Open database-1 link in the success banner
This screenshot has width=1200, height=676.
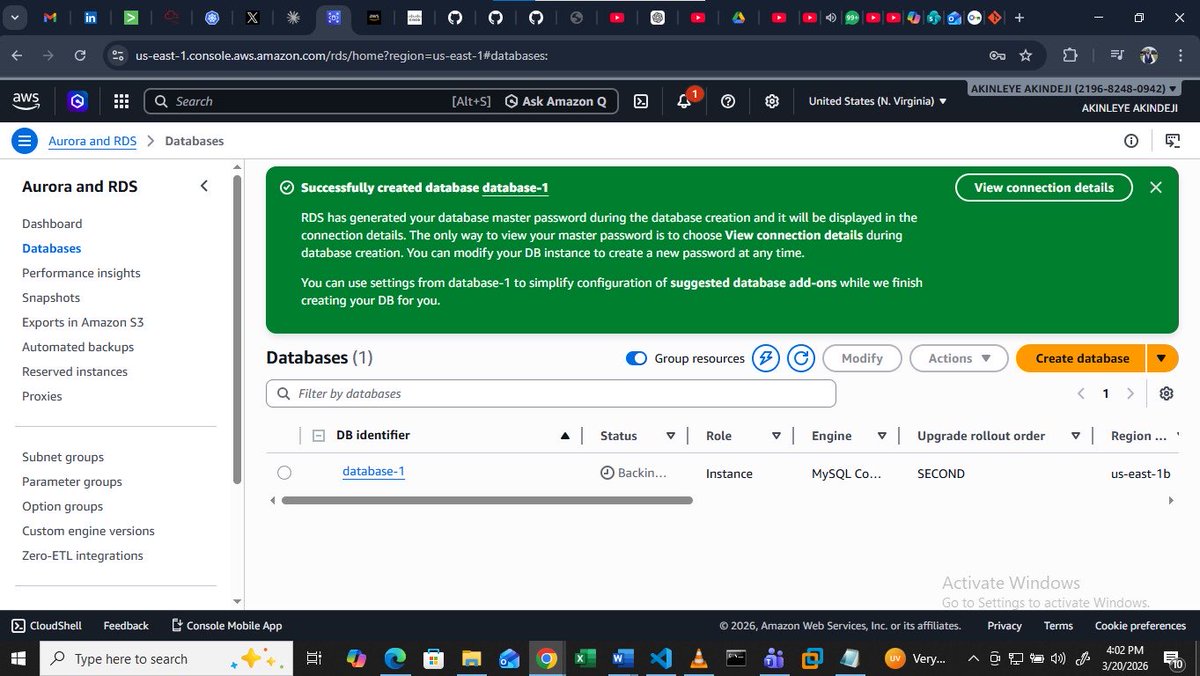coord(515,188)
